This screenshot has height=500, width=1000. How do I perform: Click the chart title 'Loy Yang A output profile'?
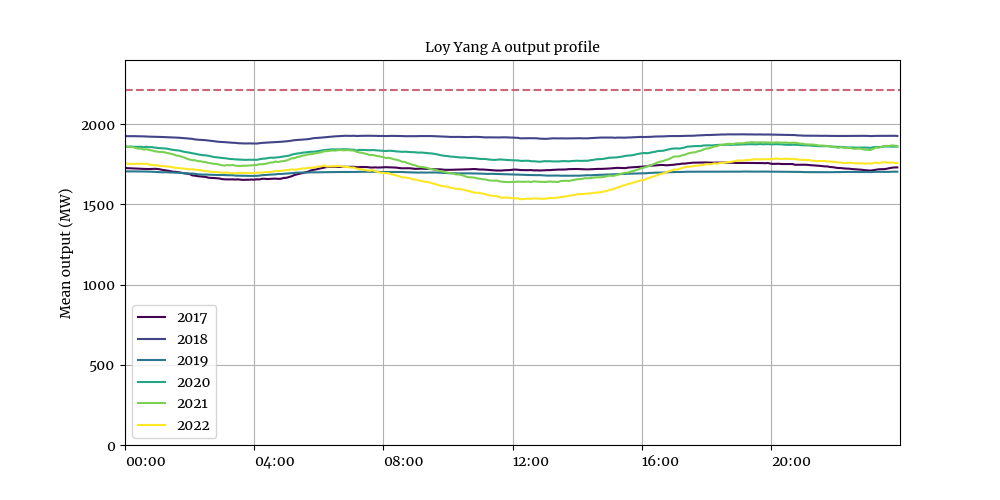coord(512,48)
